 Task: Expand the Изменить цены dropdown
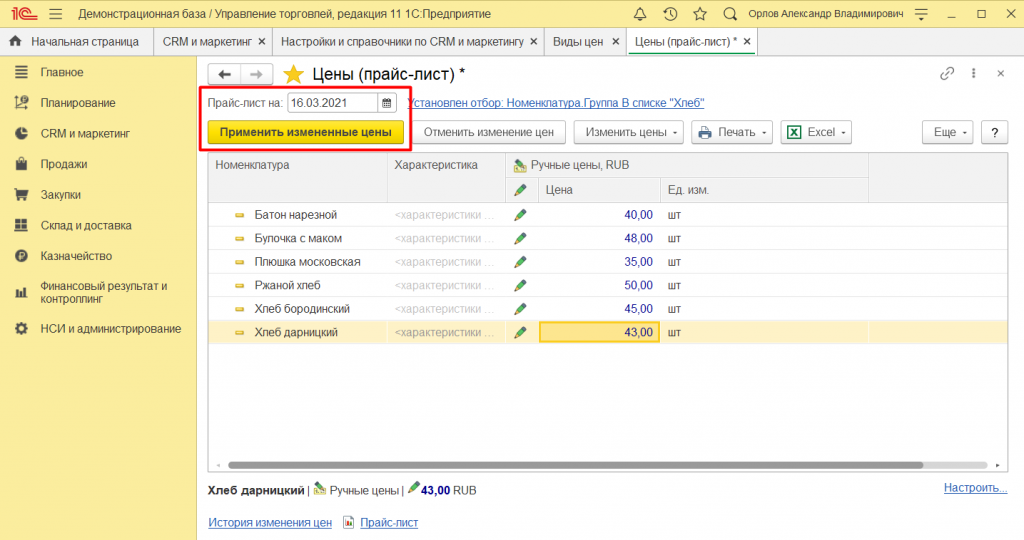click(628, 132)
